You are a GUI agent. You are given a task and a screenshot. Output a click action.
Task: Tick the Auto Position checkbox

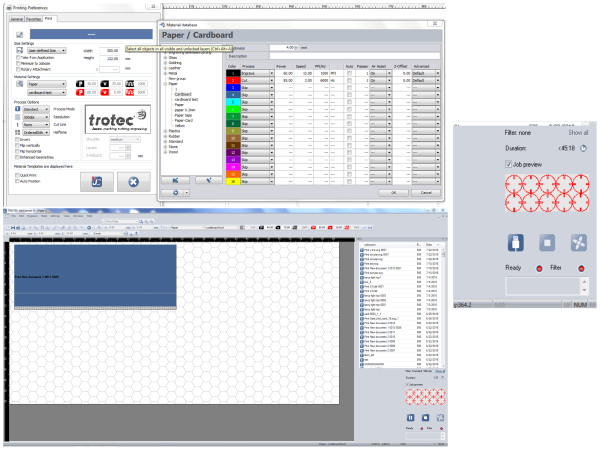tap(17, 181)
